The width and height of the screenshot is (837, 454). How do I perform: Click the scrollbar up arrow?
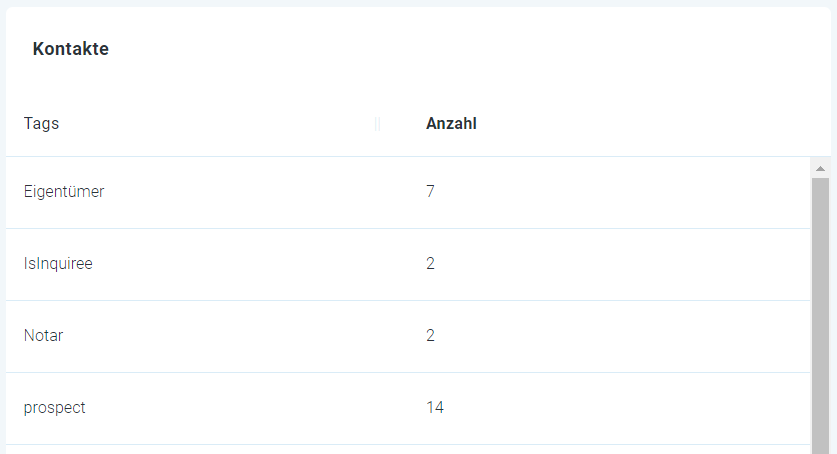click(x=820, y=169)
